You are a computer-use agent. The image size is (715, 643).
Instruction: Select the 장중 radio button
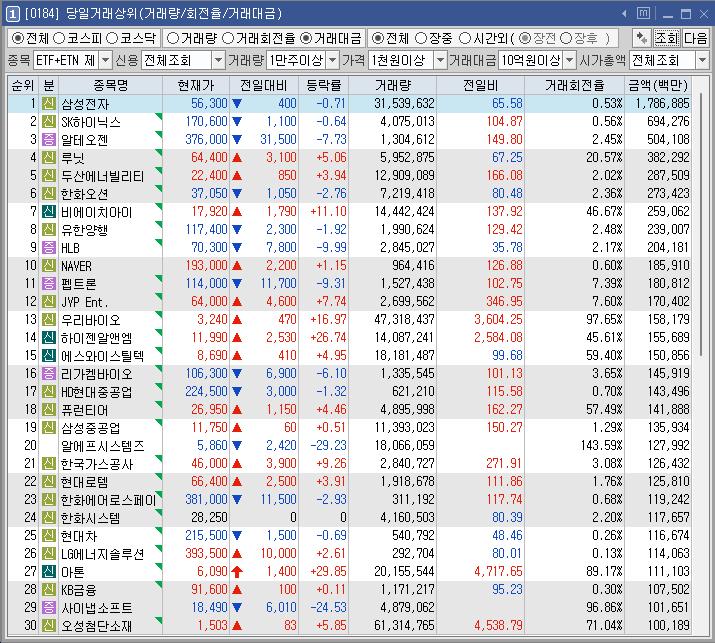[x=421, y=38]
